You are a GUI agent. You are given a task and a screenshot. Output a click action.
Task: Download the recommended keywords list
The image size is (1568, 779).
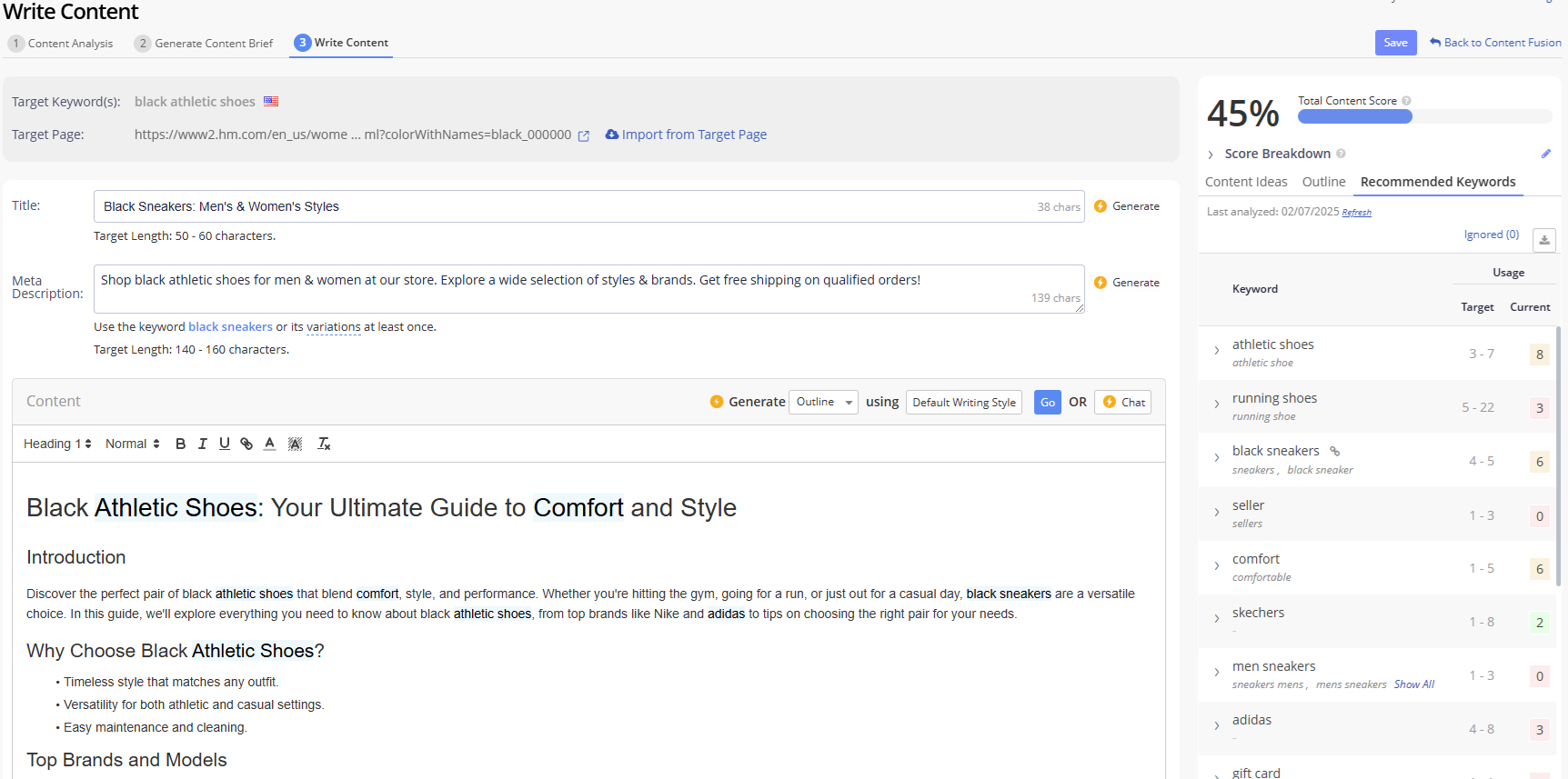click(x=1543, y=240)
